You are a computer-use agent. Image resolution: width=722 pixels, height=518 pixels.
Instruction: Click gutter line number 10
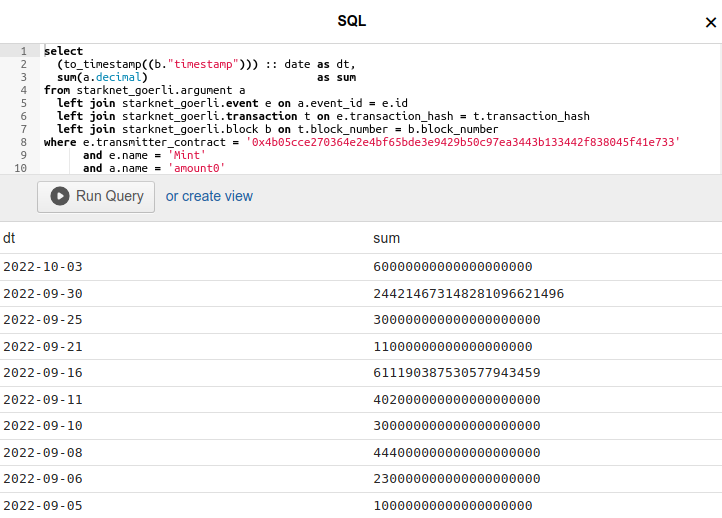[20, 168]
